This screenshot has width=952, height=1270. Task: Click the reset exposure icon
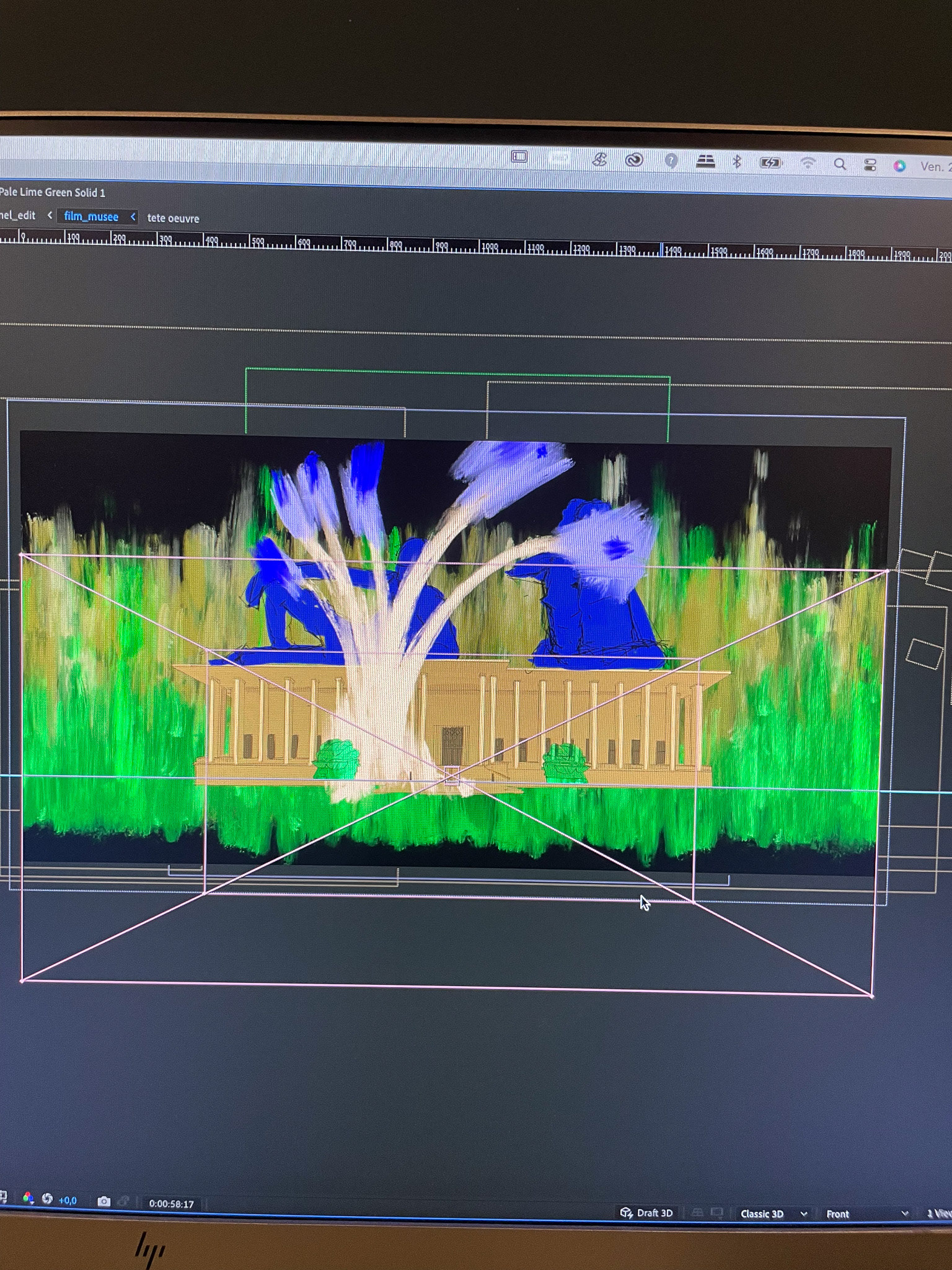[x=47, y=1199]
